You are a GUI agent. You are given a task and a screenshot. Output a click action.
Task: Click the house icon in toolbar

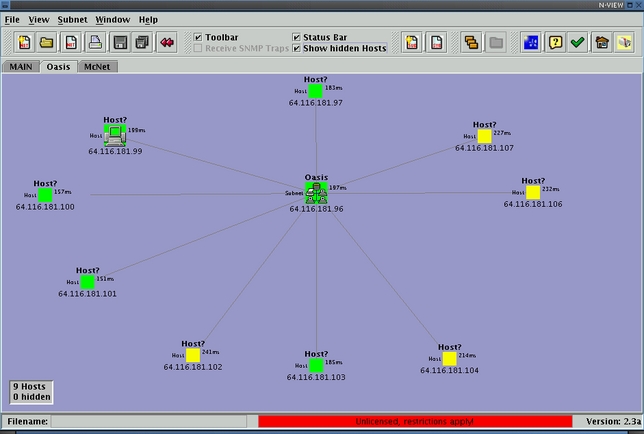coord(601,42)
